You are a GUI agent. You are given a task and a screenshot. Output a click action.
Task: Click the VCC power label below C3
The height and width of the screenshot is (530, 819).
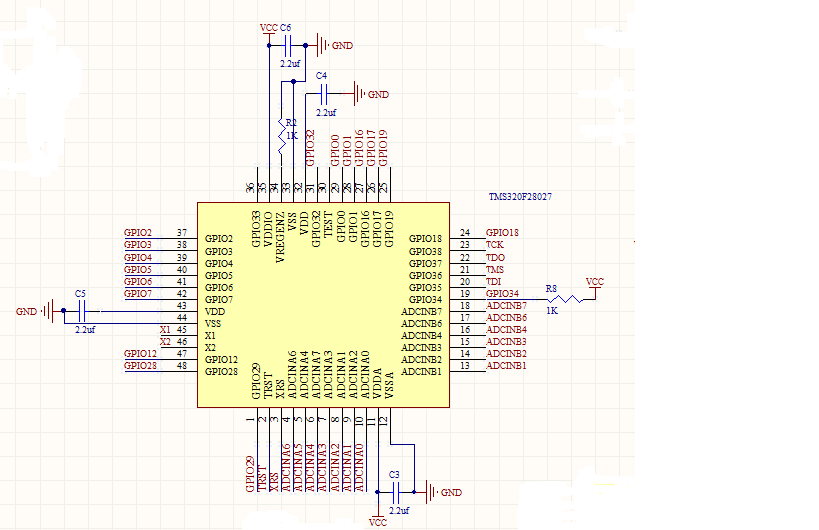click(378, 523)
